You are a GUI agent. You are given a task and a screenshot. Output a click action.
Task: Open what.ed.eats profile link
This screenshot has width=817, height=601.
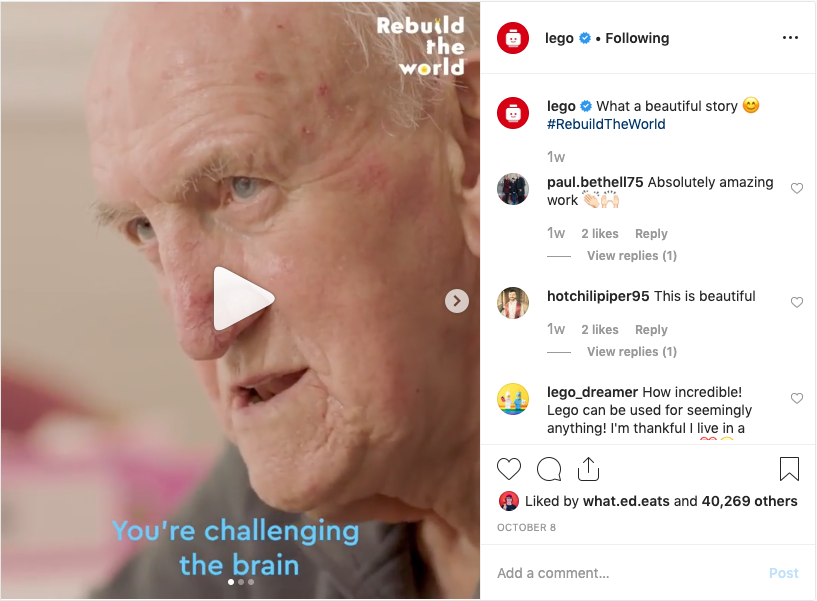coord(626,501)
